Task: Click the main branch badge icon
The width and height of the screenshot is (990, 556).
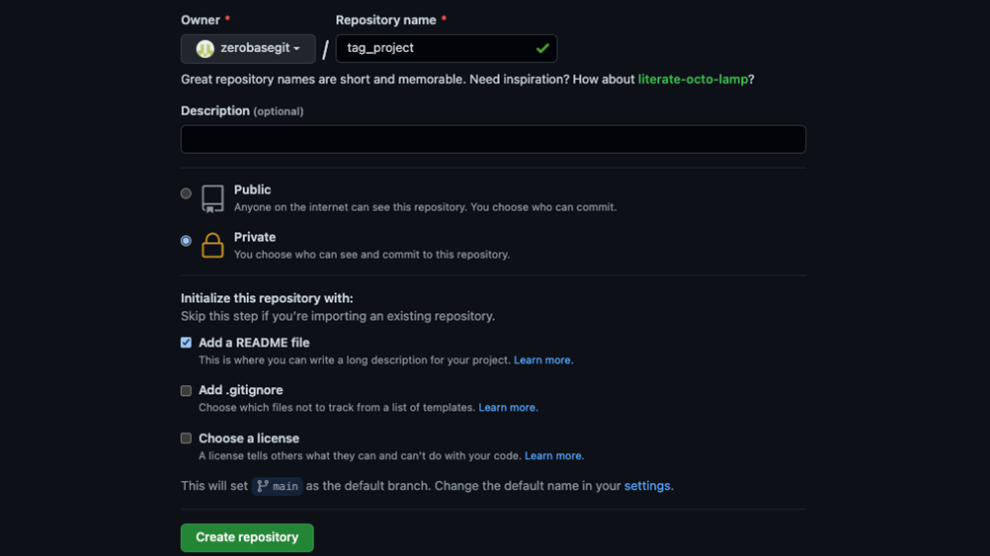Action: tap(263, 486)
